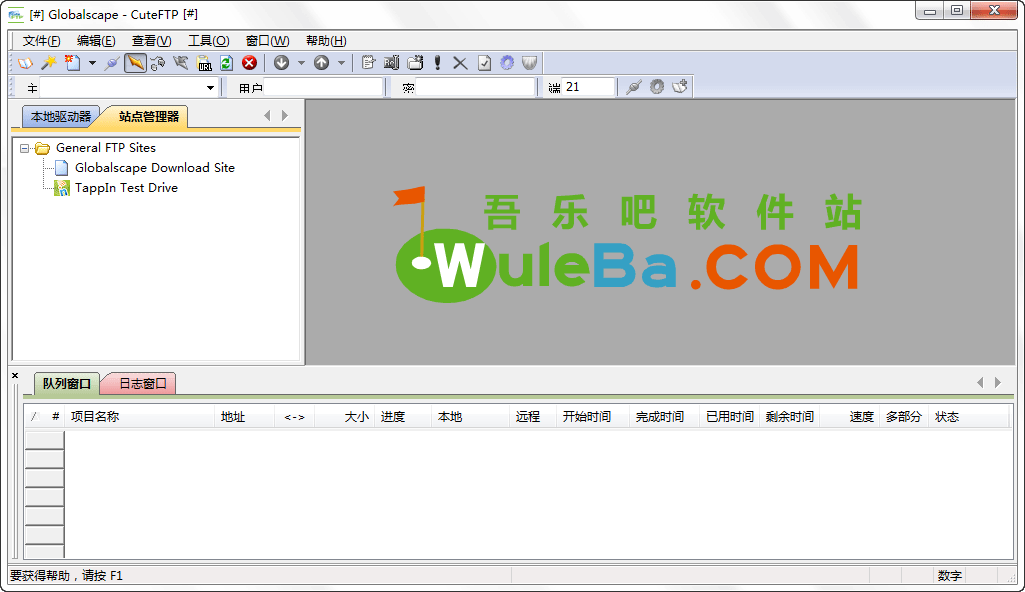Viewport: 1025px width, 592px height.
Task: Open the New icon dropdown arrow
Action: point(92,63)
